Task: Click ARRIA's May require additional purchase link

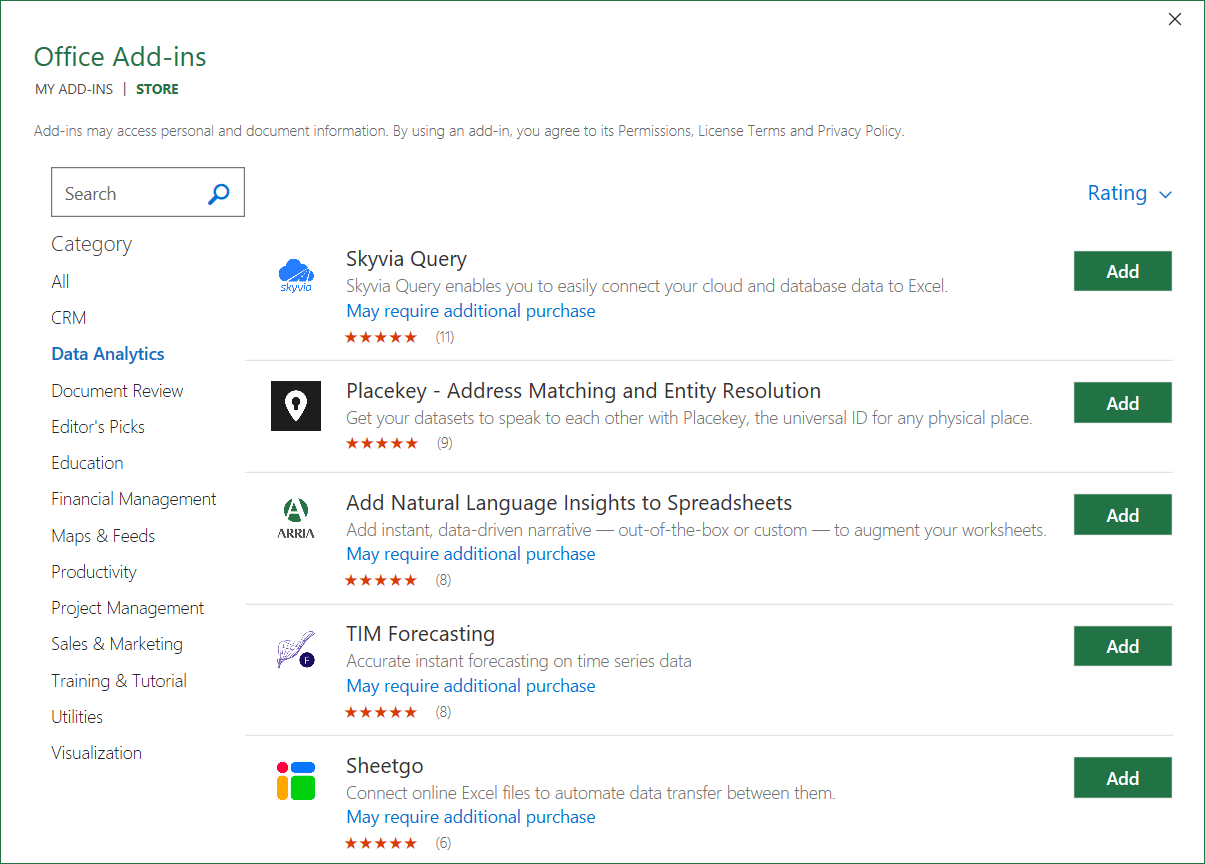Action: pyautogui.click(x=471, y=554)
